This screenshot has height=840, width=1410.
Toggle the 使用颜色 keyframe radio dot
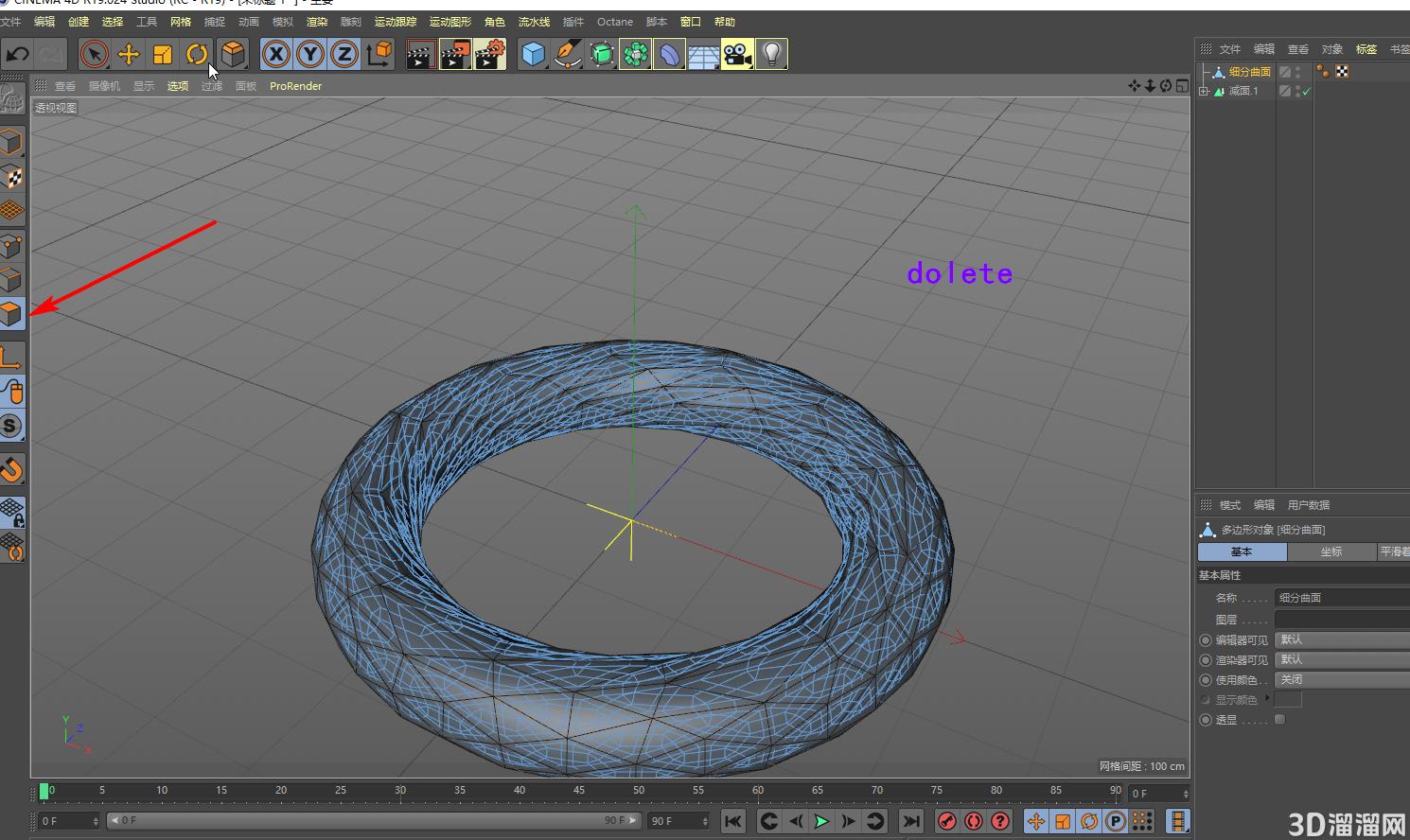coord(1206,680)
